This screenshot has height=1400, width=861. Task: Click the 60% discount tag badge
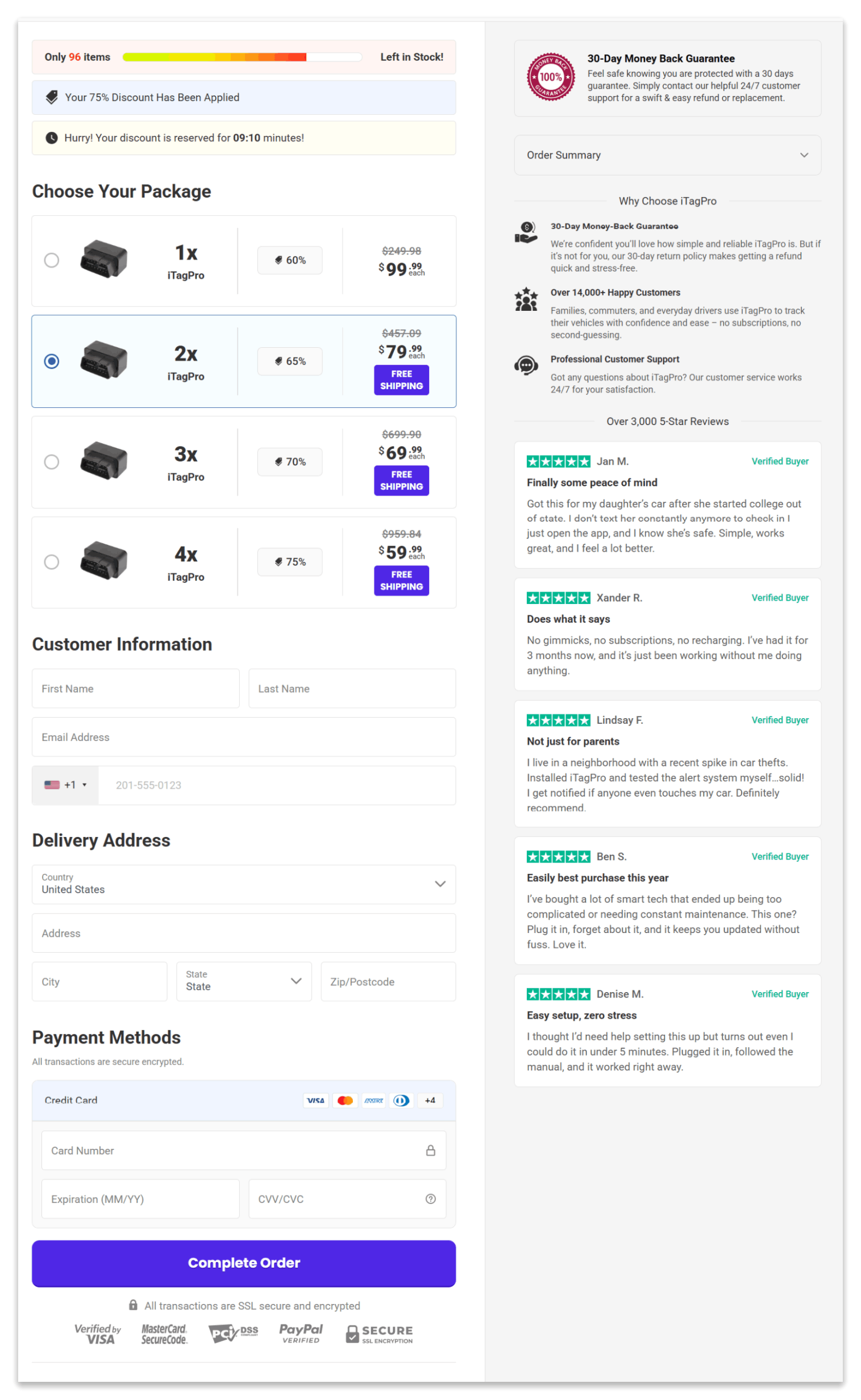[x=290, y=260]
